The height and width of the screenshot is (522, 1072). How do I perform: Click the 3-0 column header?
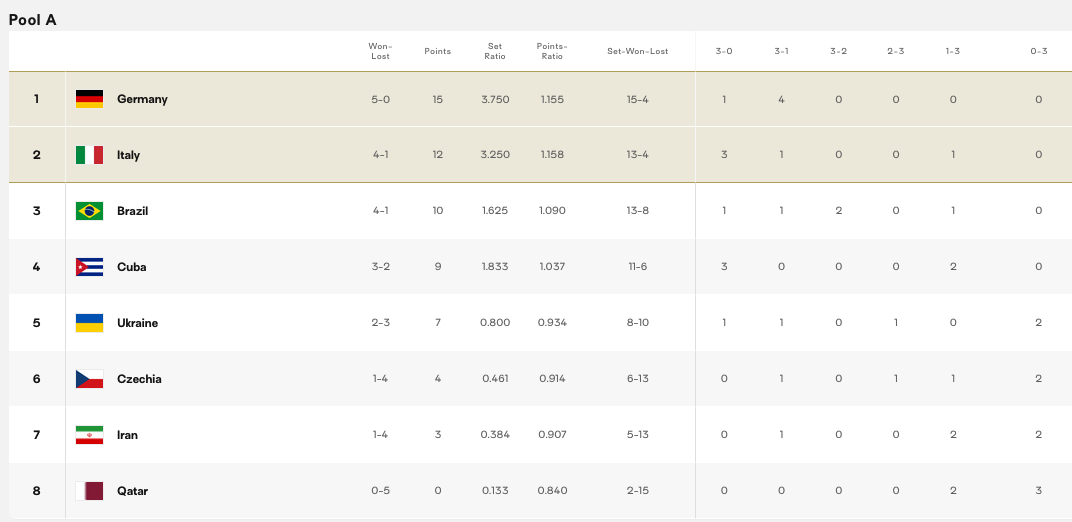(724, 51)
